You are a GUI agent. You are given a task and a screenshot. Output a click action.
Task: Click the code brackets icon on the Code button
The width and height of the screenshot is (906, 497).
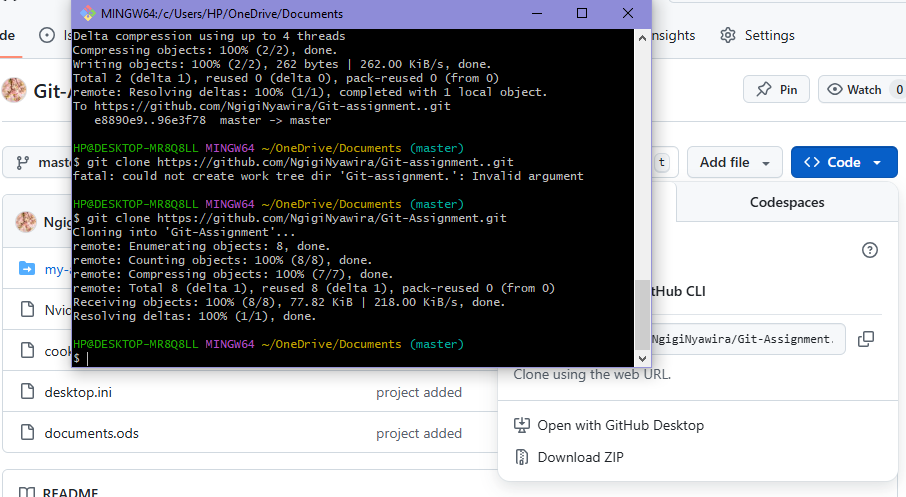[x=811, y=162]
